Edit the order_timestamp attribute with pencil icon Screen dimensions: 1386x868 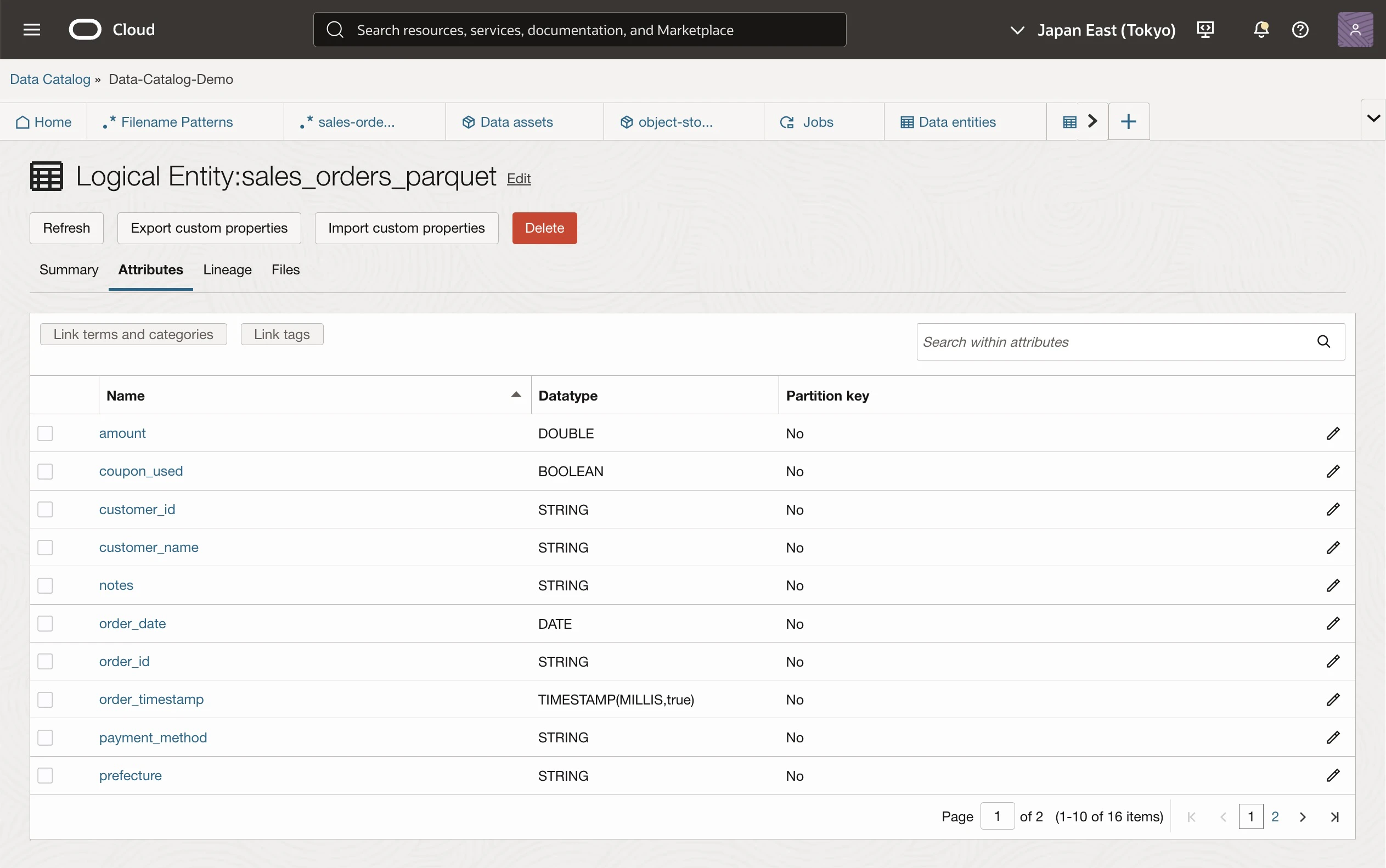1333,699
